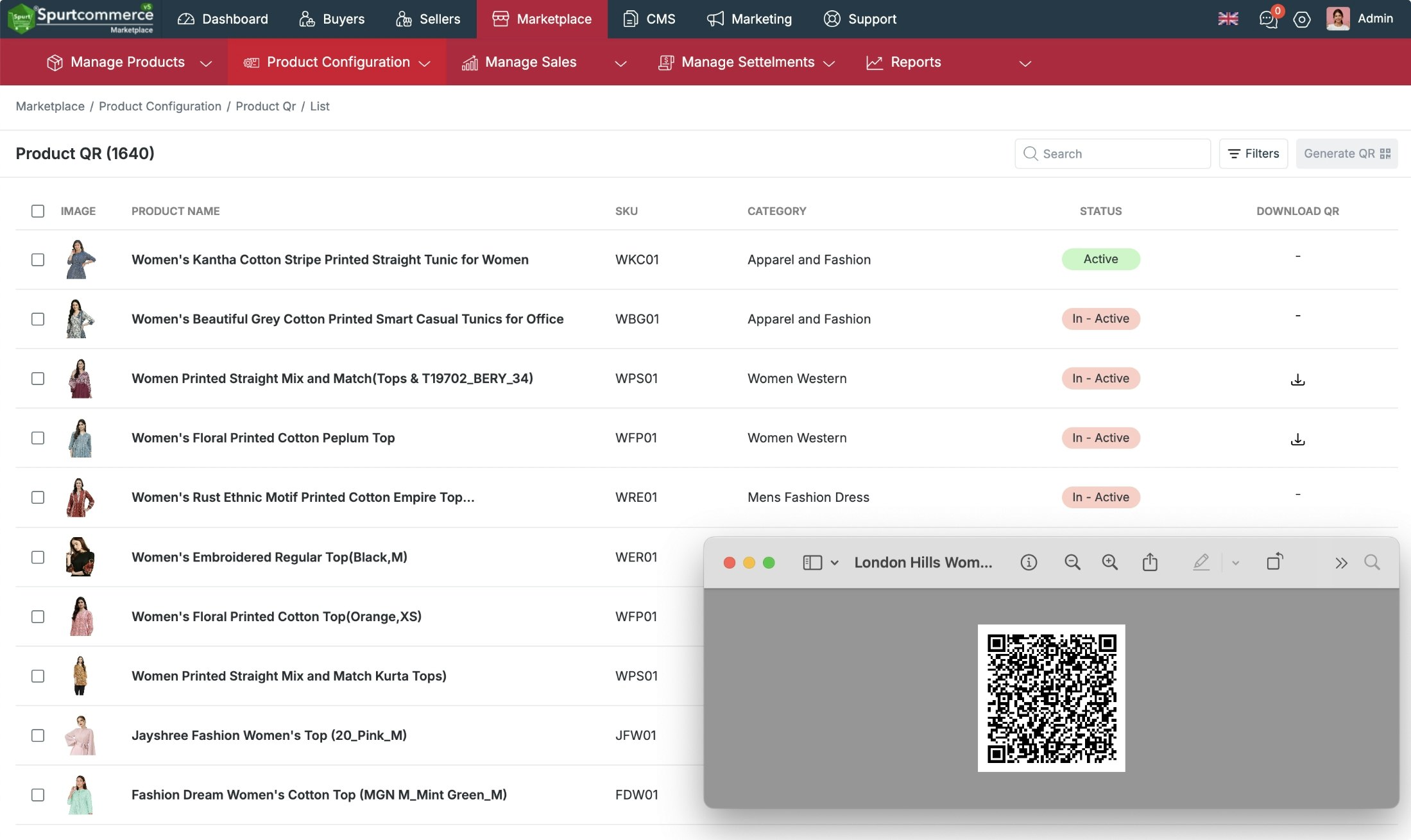
Task: Download QR for Women's Floral Printed Cotton Peplum Top
Action: click(x=1297, y=439)
